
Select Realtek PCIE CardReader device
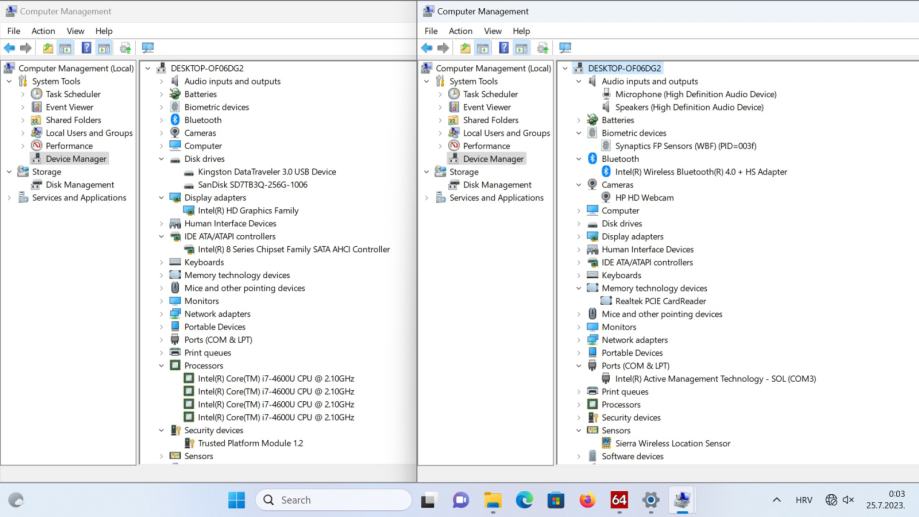[660, 301]
